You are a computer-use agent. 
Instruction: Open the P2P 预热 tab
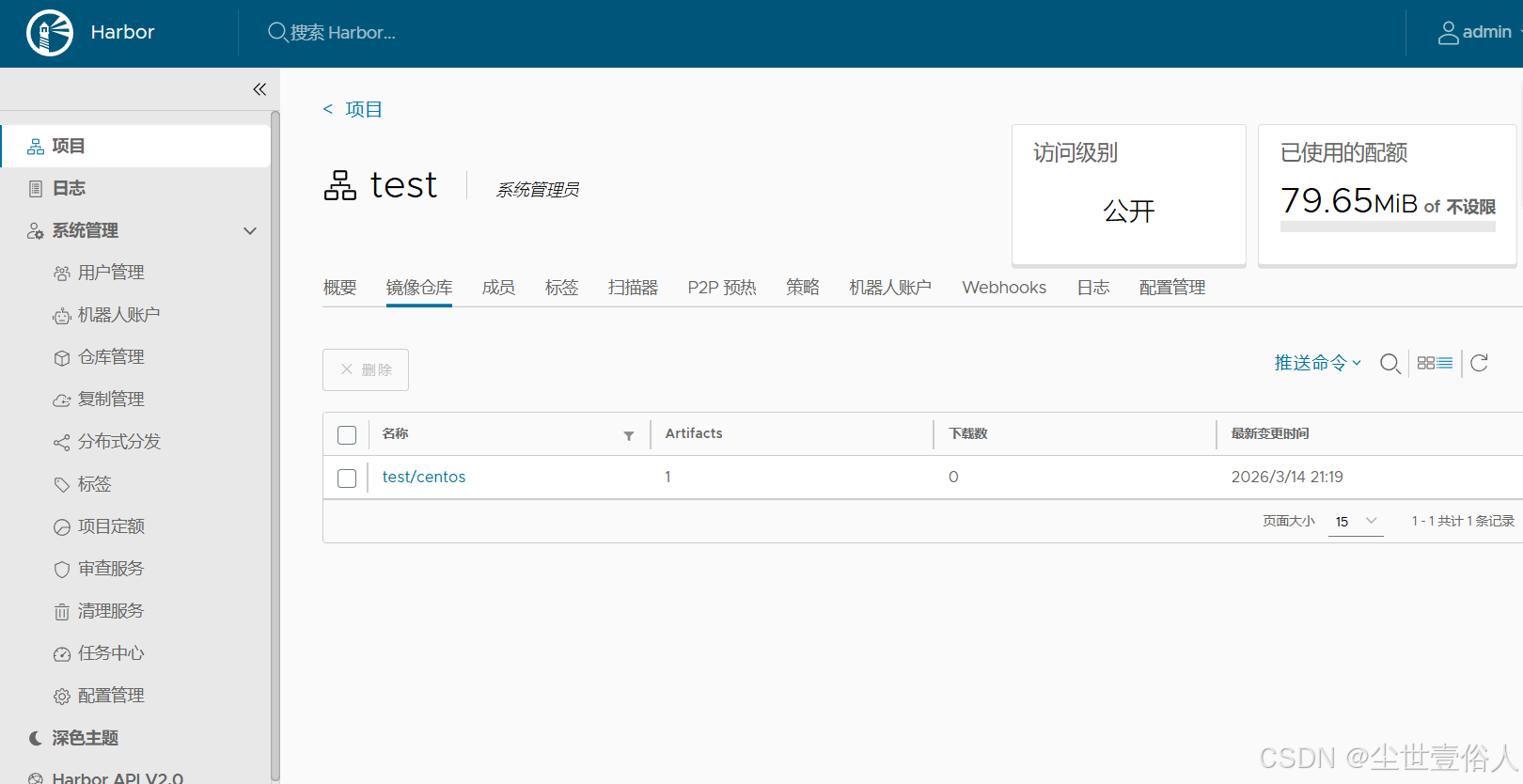tap(722, 288)
